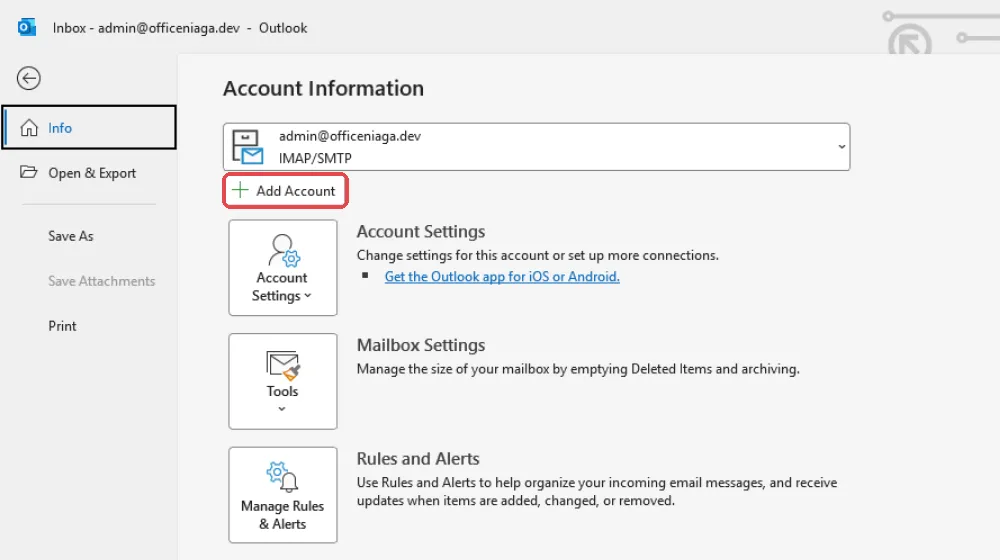The image size is (1000, 560).
Task: Open the Account Settings dropdown button
Action: (283, 268)
